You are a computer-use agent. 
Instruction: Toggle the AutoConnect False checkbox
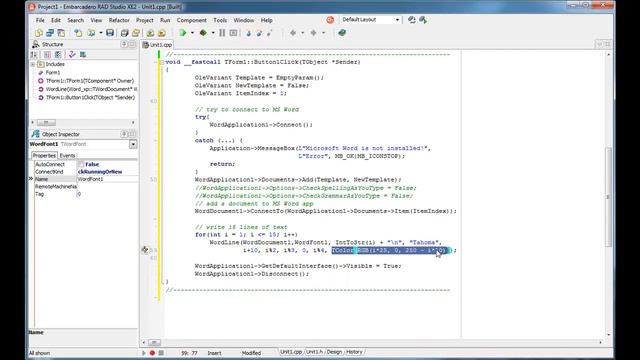click(81, 164)
